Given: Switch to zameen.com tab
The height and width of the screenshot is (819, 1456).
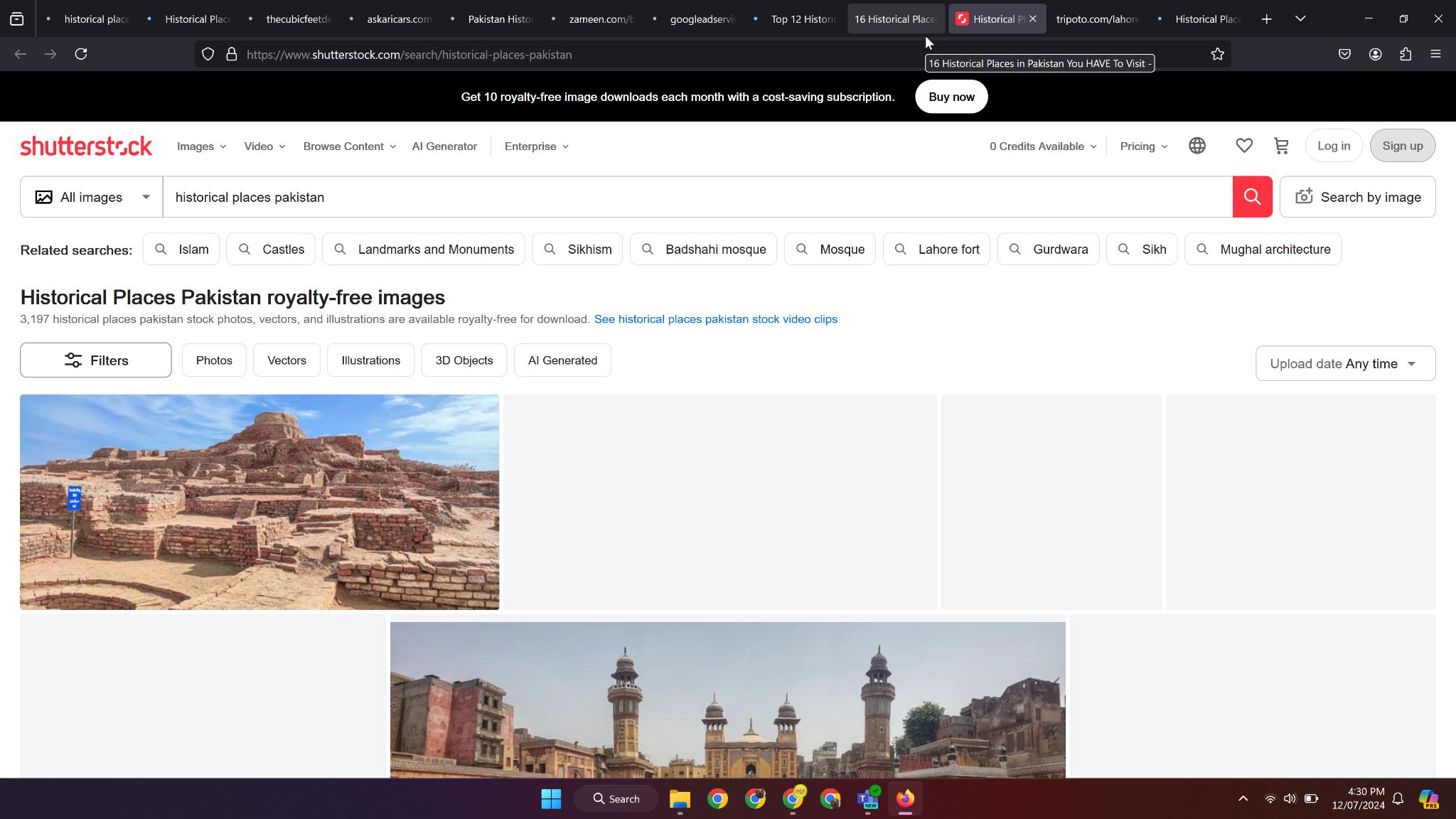Looking at the screenshot, I should pyautogui.click(x=593, y=19).
